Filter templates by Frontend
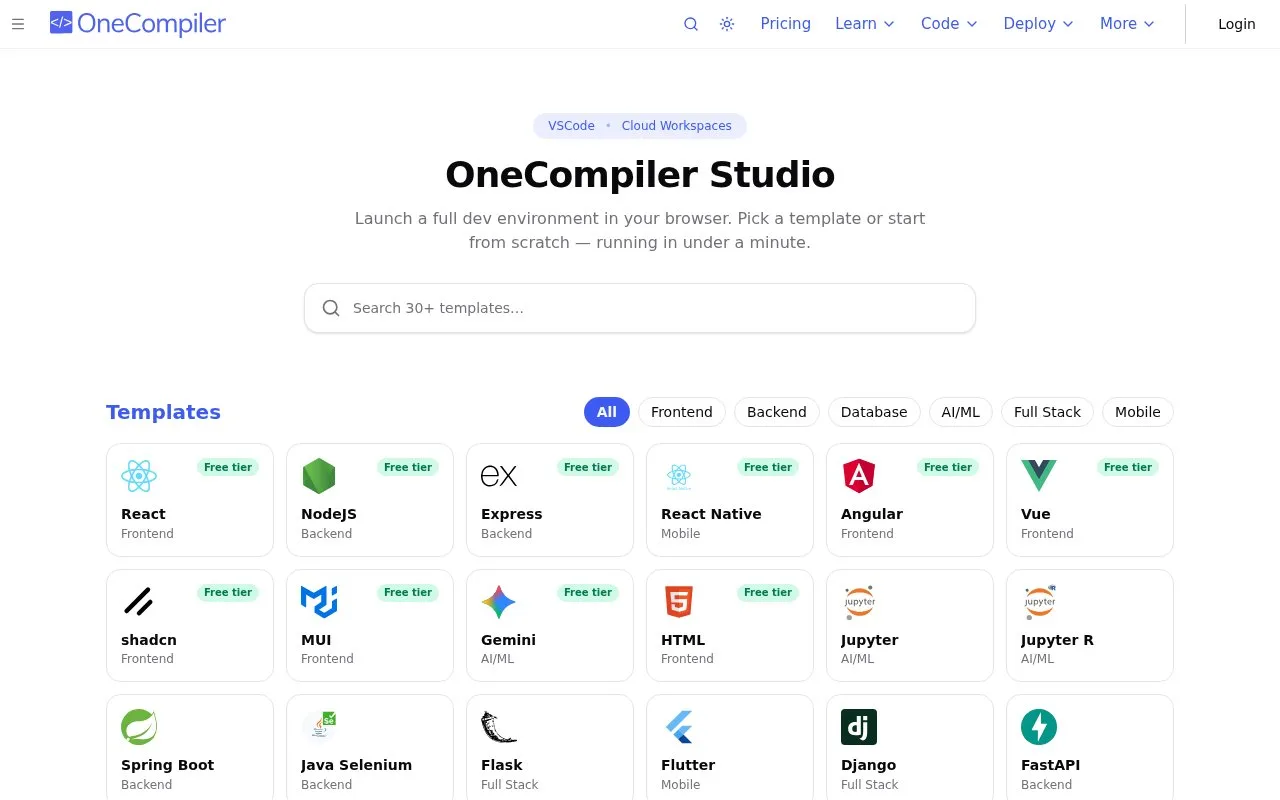 pyautogui.click(x=682, y=412)
